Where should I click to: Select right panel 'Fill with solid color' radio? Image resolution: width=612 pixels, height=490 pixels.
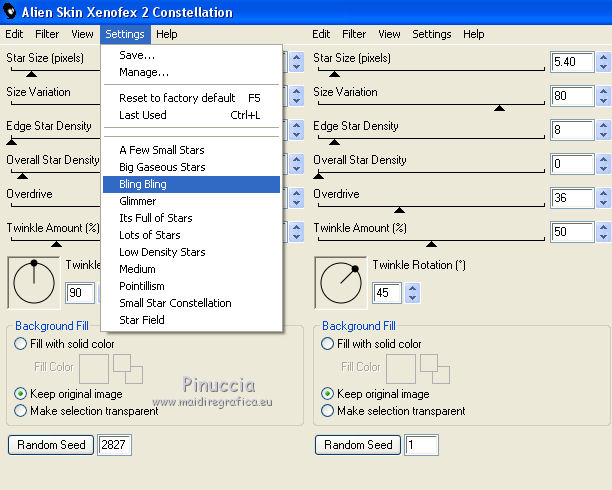(x=328, y=344)
